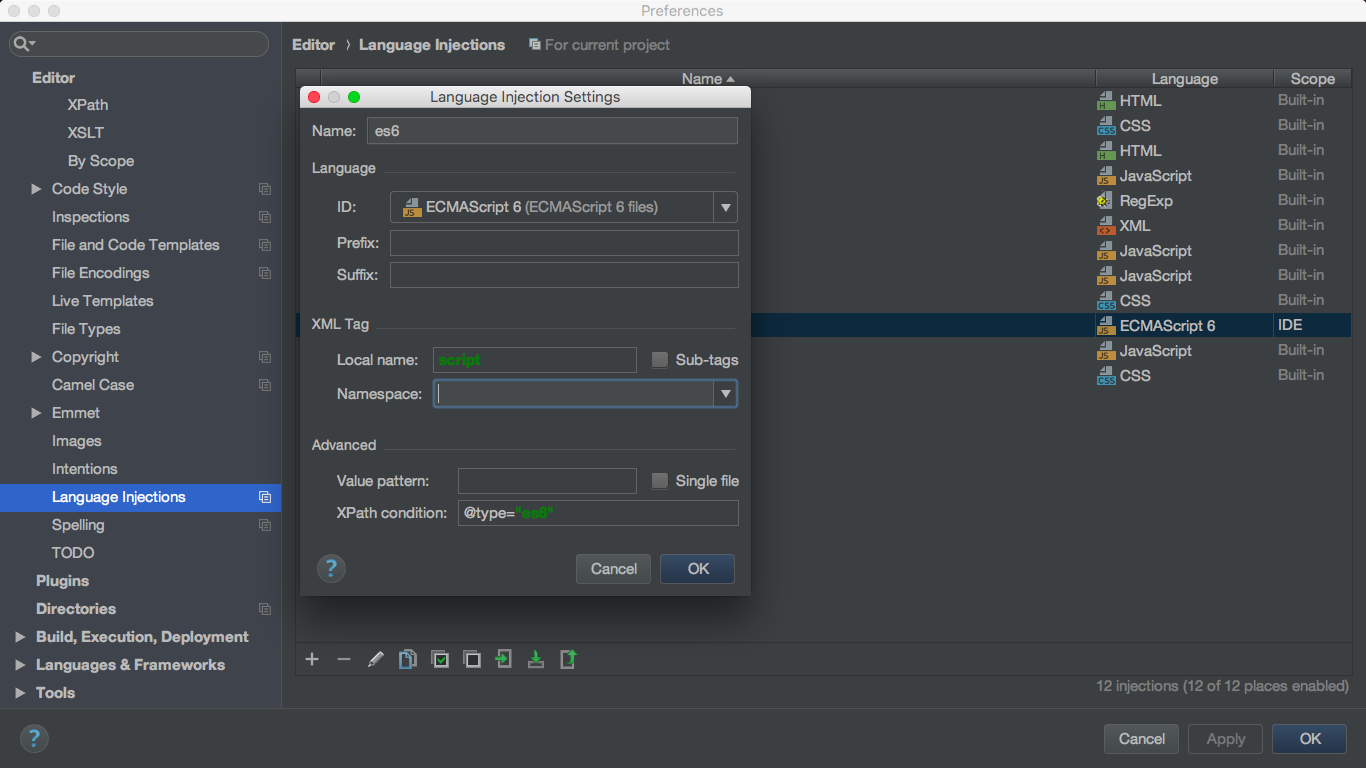Open the Namespace dropdown arrow
The width and height of the screenshot is (1366, 768).
tap(725, 394)
